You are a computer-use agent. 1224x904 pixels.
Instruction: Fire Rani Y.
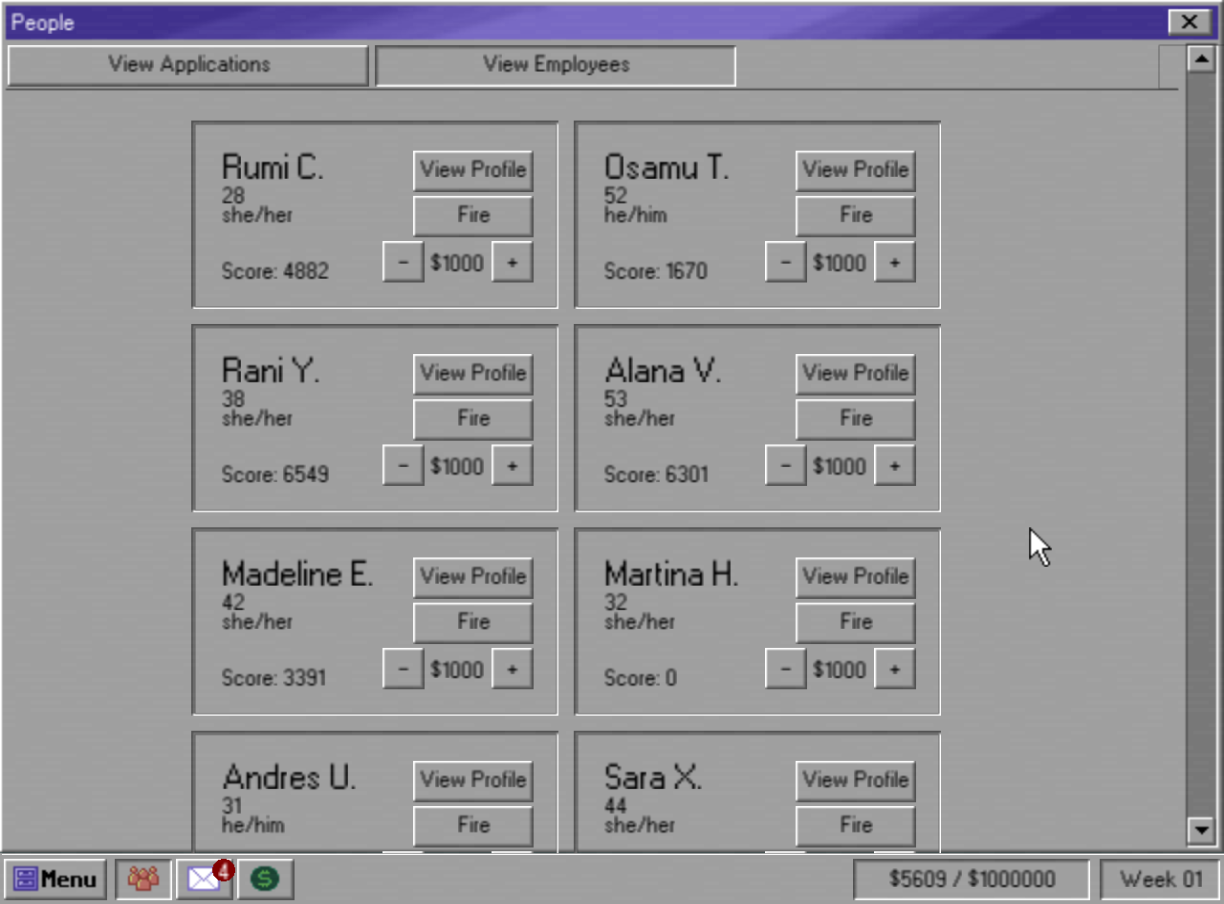(x=473, y=419)
